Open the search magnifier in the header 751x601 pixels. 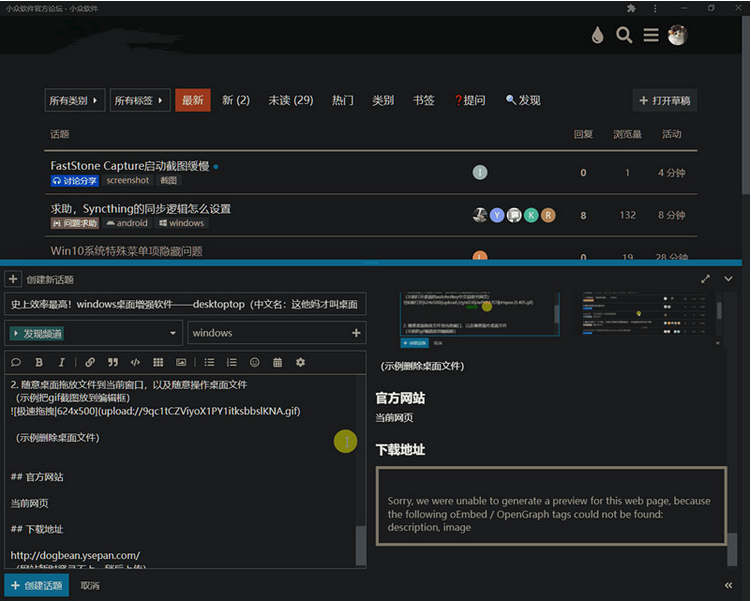pyautogui.click(x=624, y=35)
